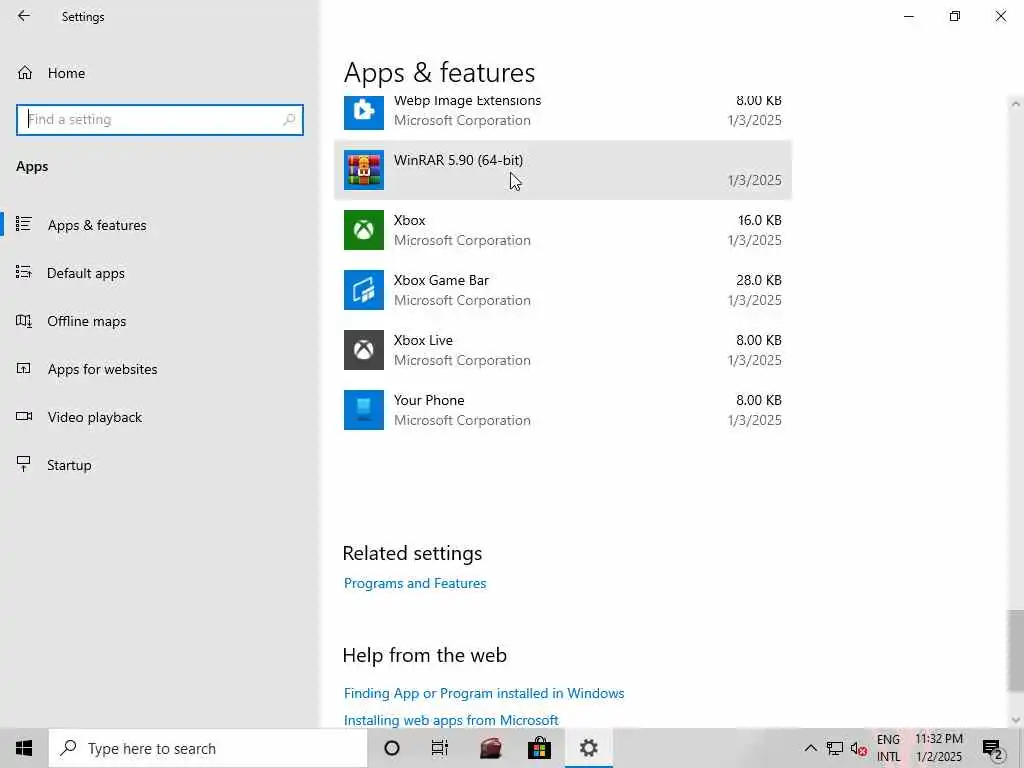Open Default apps settings
This screenshot has height=768, width=1024.
pyautogui.click(x=86, y=273)
